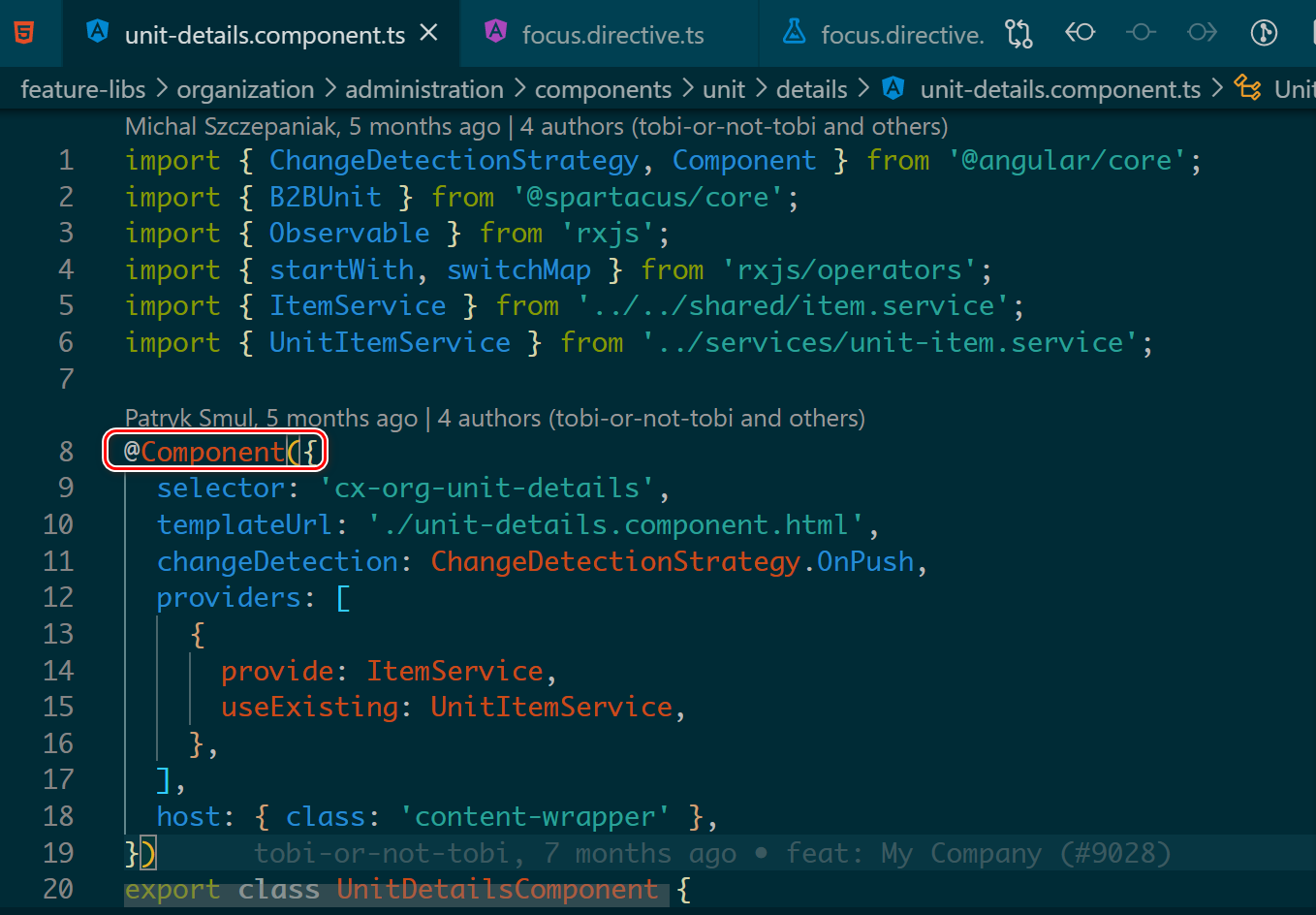Click the '@angular/core' import path
Image resolution: width=1316 pixels, height=915 pixels.
1067,161
